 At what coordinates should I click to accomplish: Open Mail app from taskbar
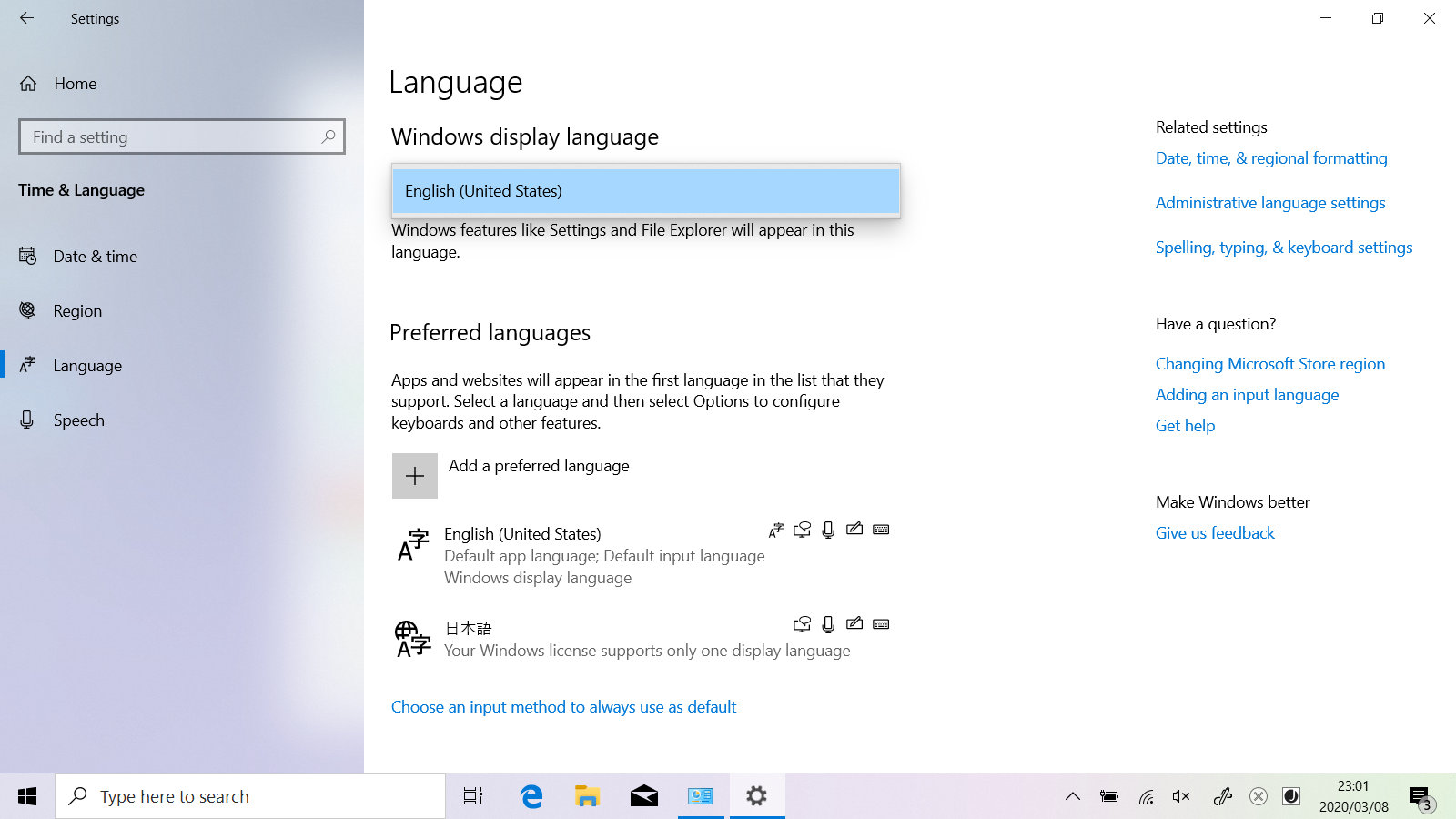tap(644, 796)
